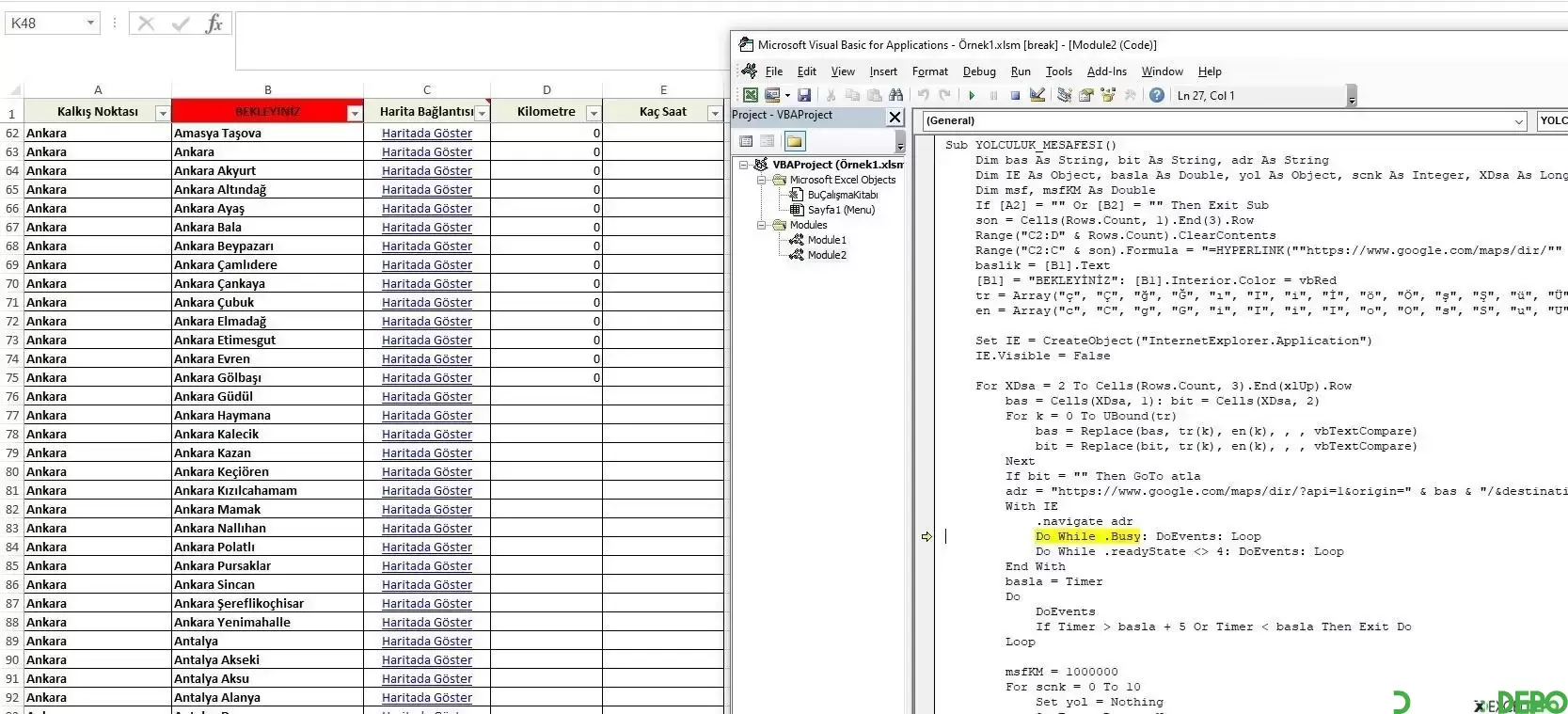Viewport: 1568px width, 714px height.
Task: Open the Object Browser toolbar icon
Action: pos(1108,95)
